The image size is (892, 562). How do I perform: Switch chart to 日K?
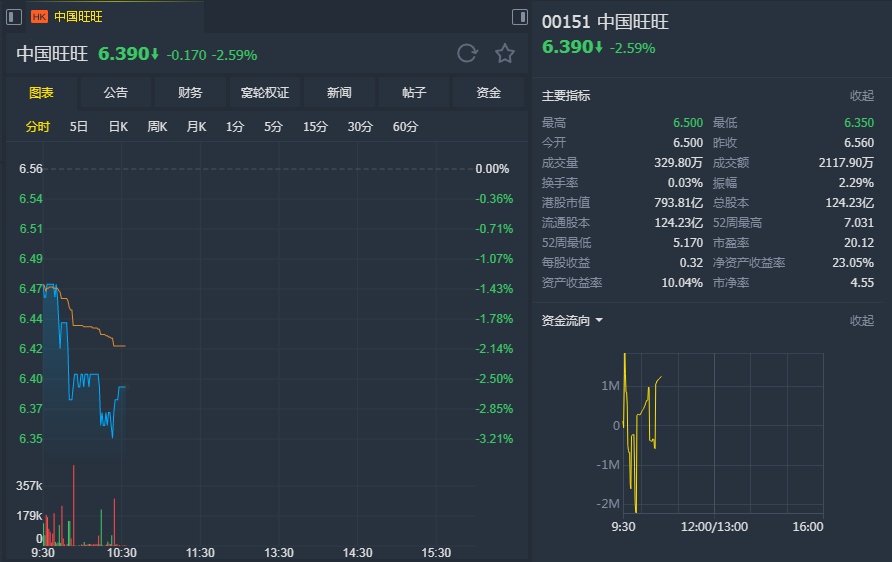118,126
